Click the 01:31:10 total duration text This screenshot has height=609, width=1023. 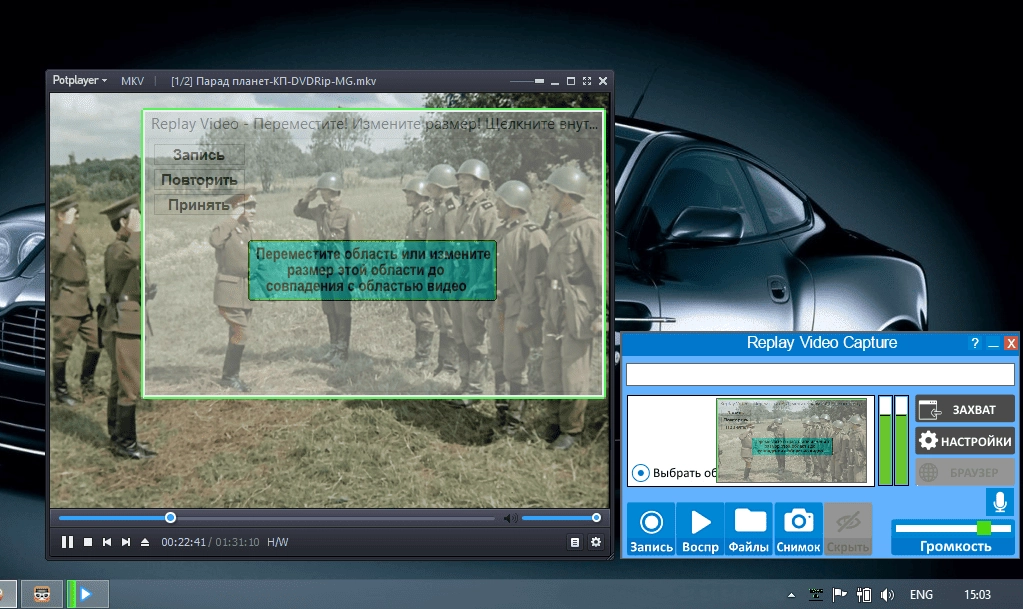pyautogui.click(x=237, y=542)
